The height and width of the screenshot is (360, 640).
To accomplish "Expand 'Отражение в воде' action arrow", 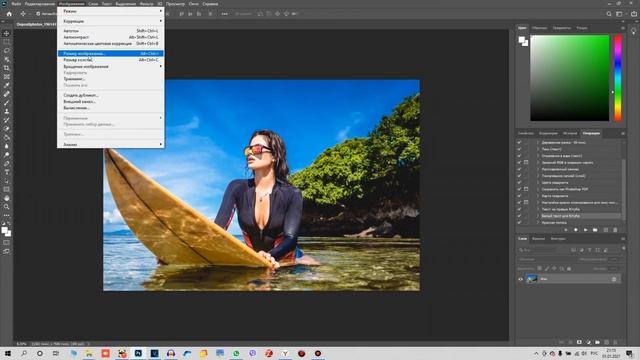I will [538, 156].
